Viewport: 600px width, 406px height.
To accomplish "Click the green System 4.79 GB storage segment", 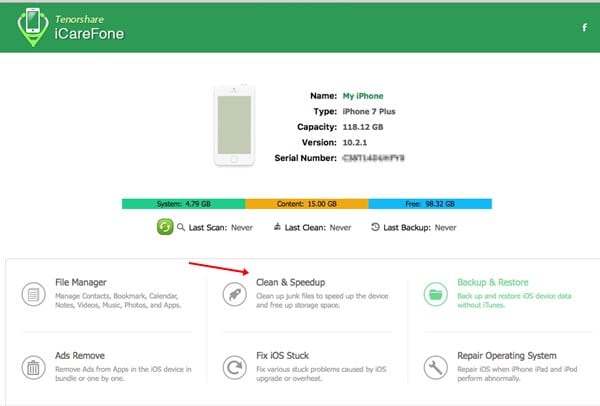I will (184, 204).
